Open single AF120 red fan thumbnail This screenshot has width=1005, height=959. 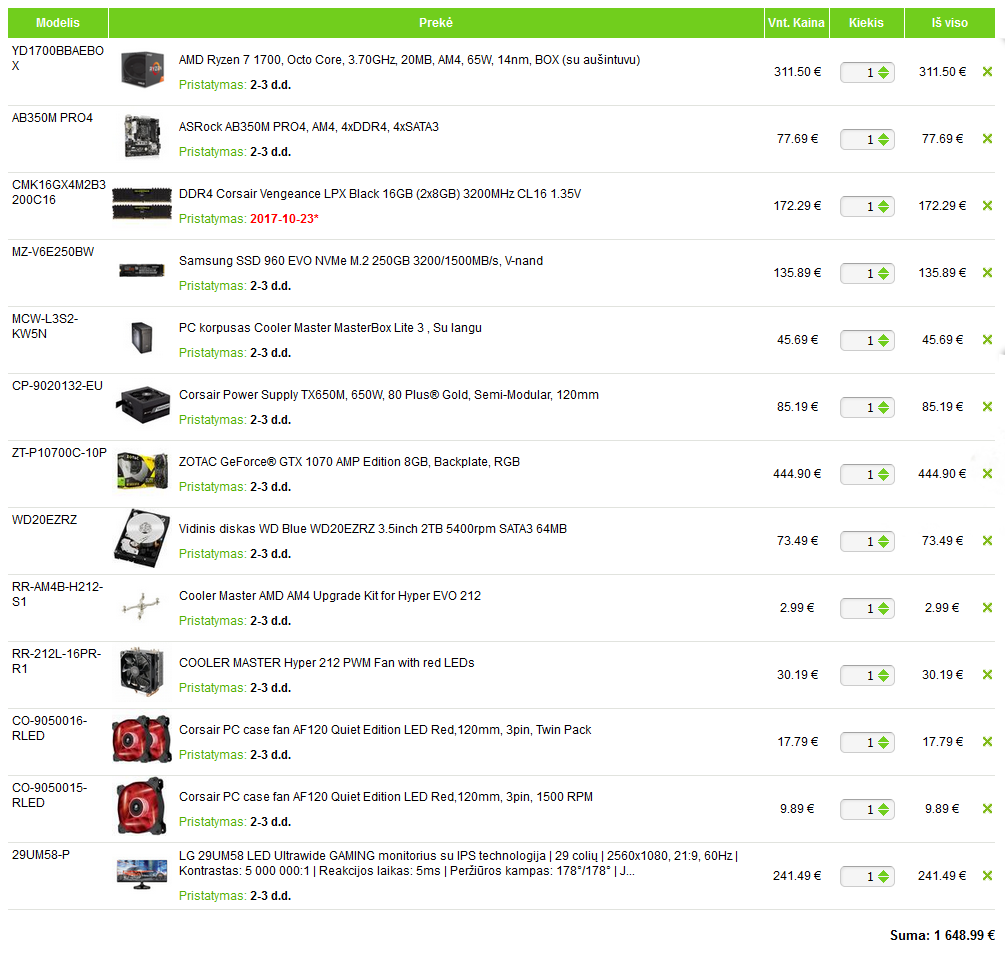coord(142,806)
